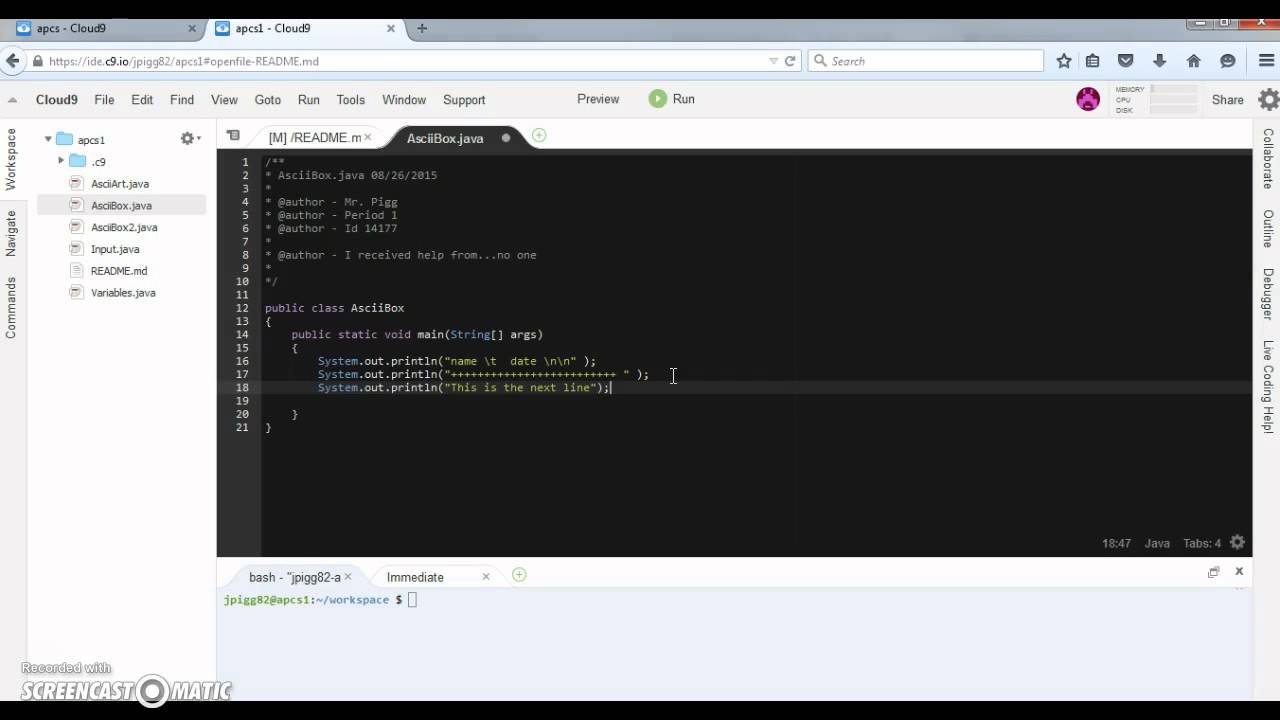Switch to the bash terminal tab

[x=294, y=577]
